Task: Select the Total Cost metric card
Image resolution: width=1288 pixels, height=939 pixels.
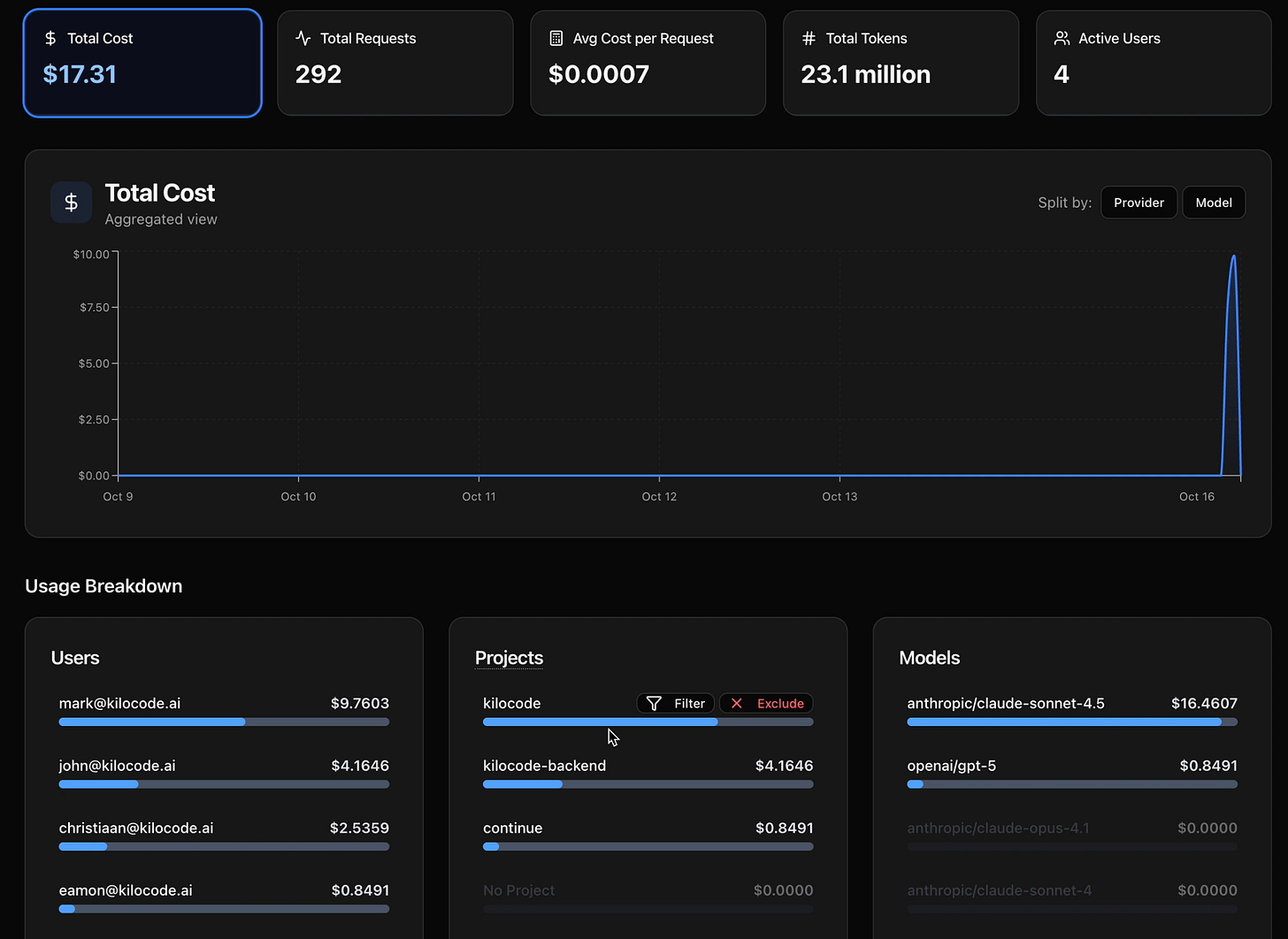Action: (142, 62)
